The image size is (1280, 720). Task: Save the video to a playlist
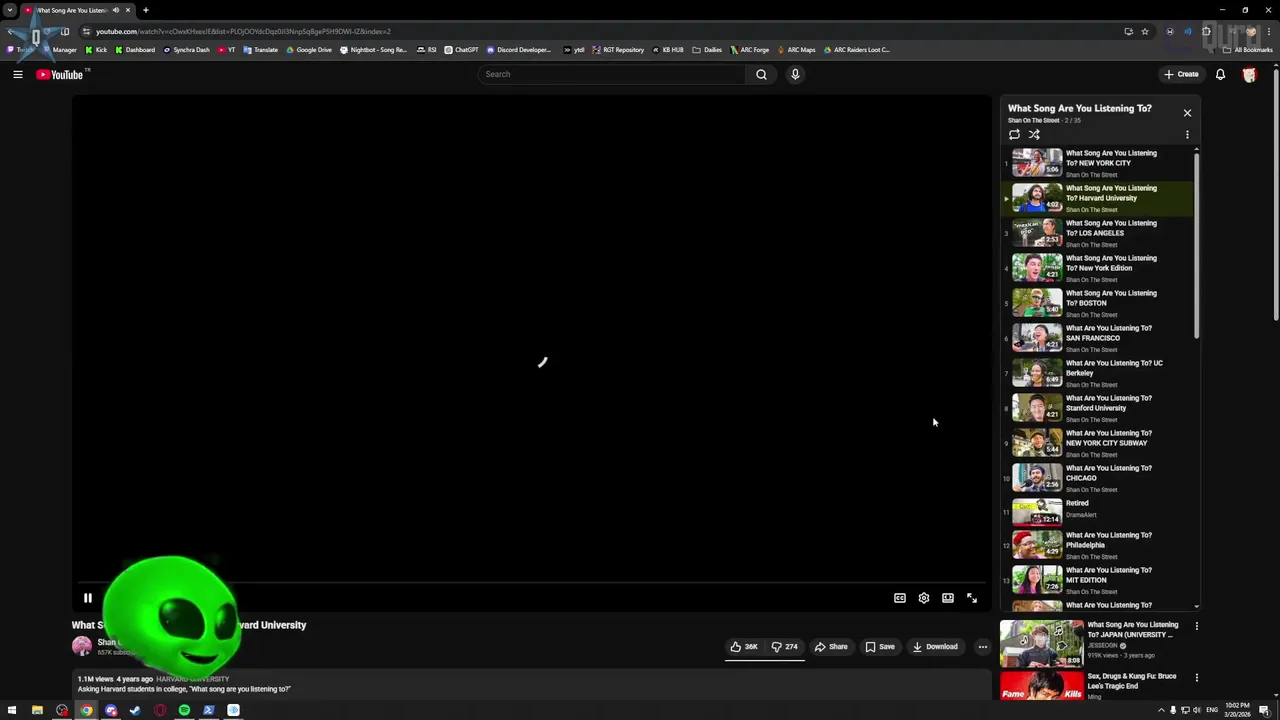(880, 647)
